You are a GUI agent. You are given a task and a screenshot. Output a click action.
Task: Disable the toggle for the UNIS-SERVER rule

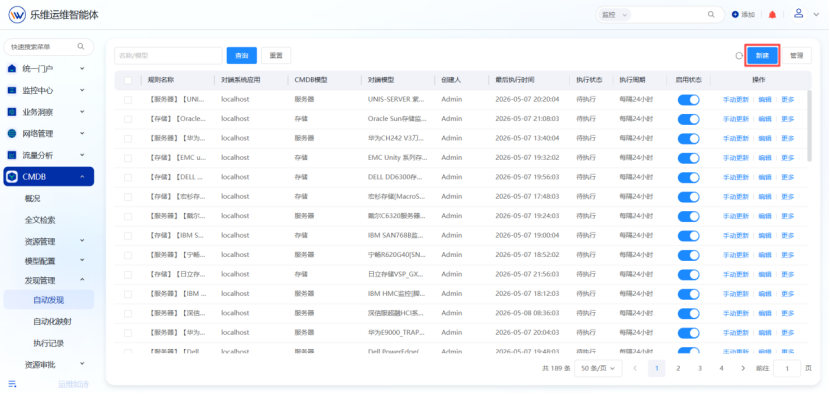tap(688, 100)
